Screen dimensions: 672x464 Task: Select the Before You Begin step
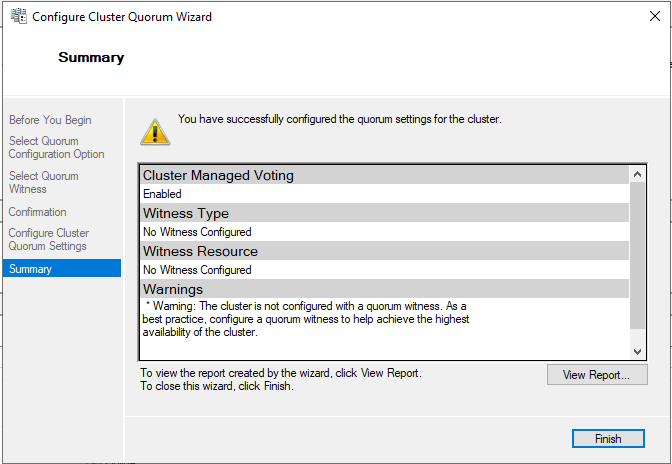point(50,120)
